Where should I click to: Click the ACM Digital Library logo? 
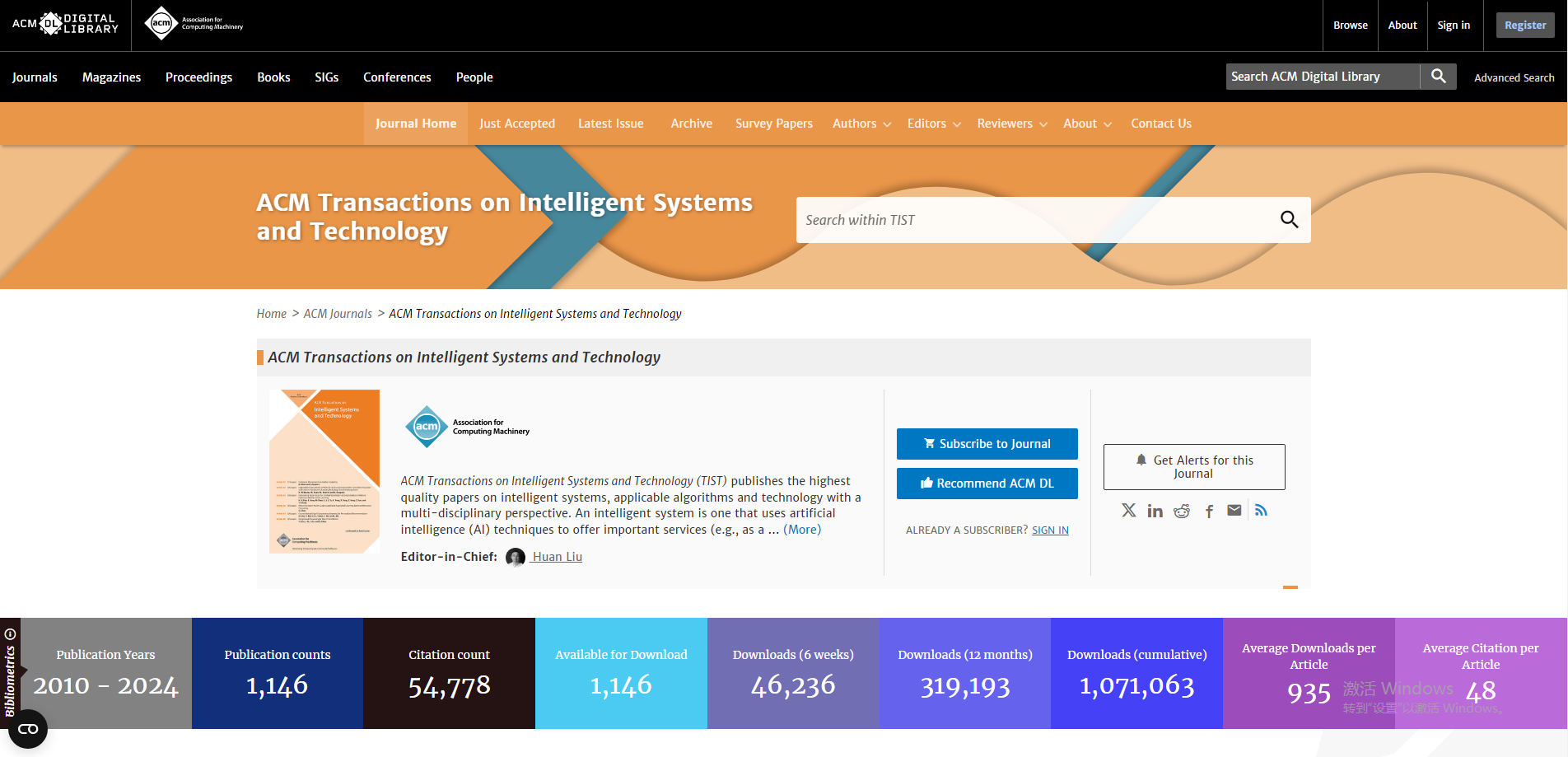[x=65, y=24]
